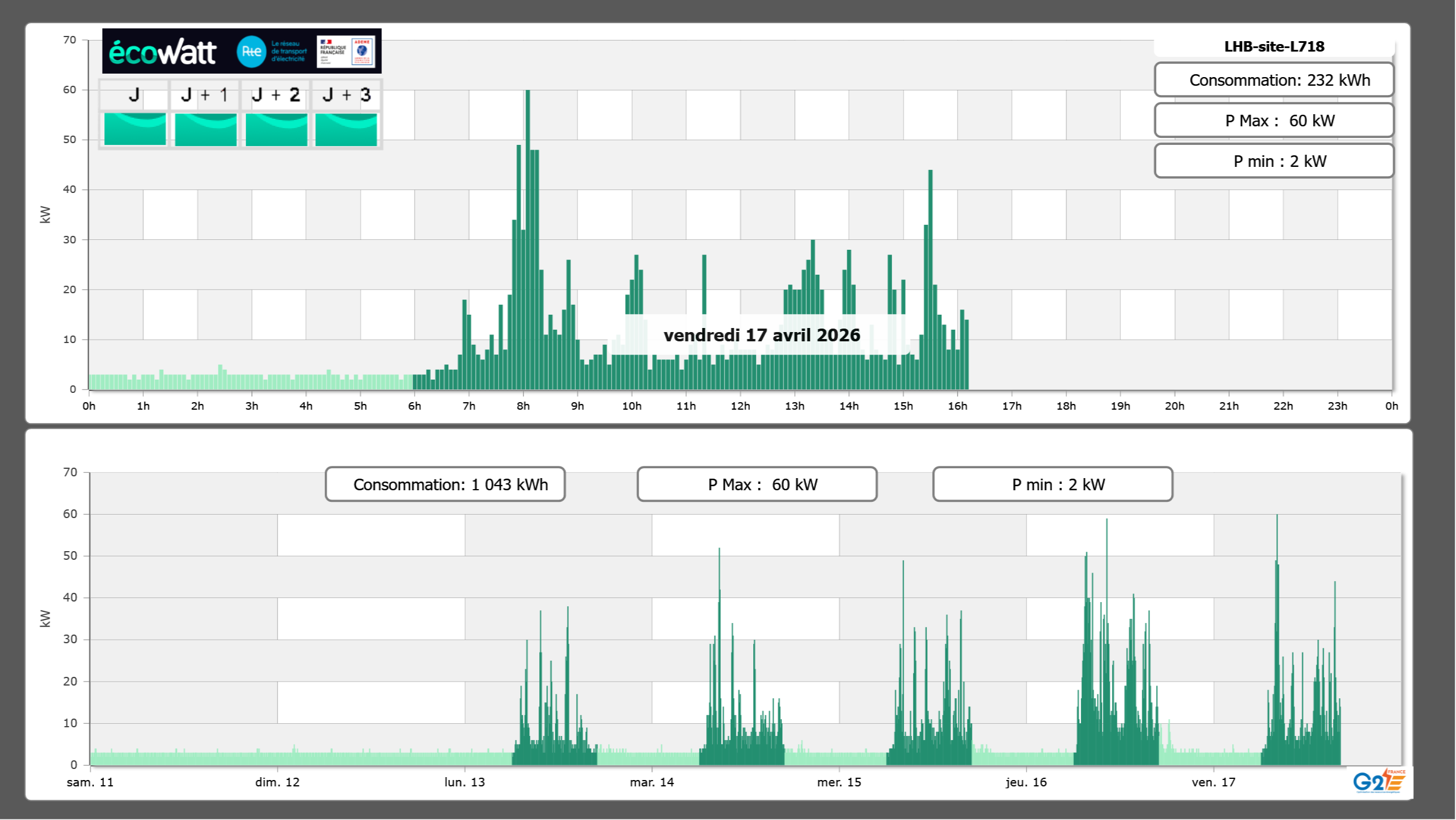Click the Consommation: 232 kWh box

point(1274,80)
